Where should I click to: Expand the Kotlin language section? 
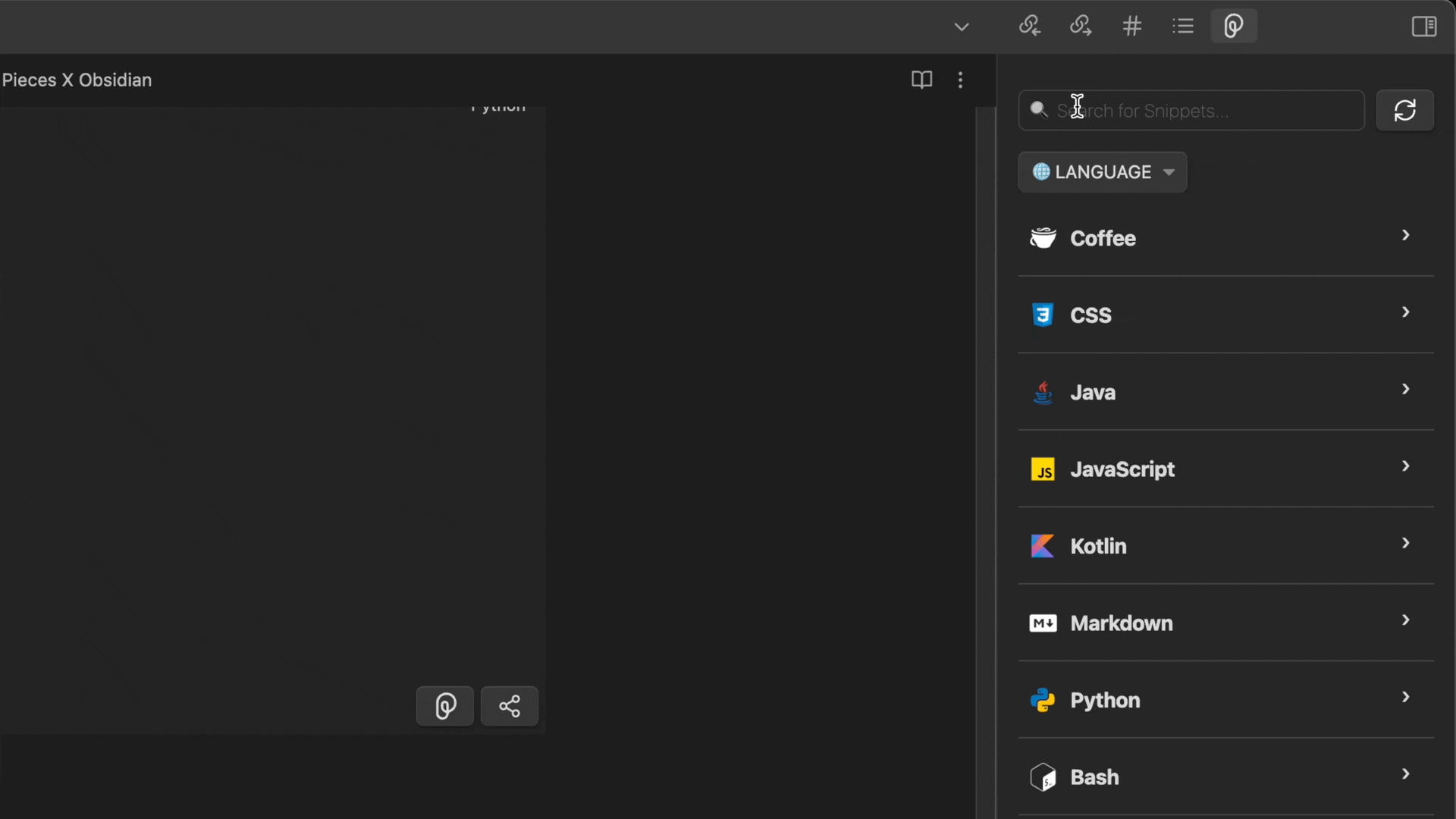point(1404,545)
